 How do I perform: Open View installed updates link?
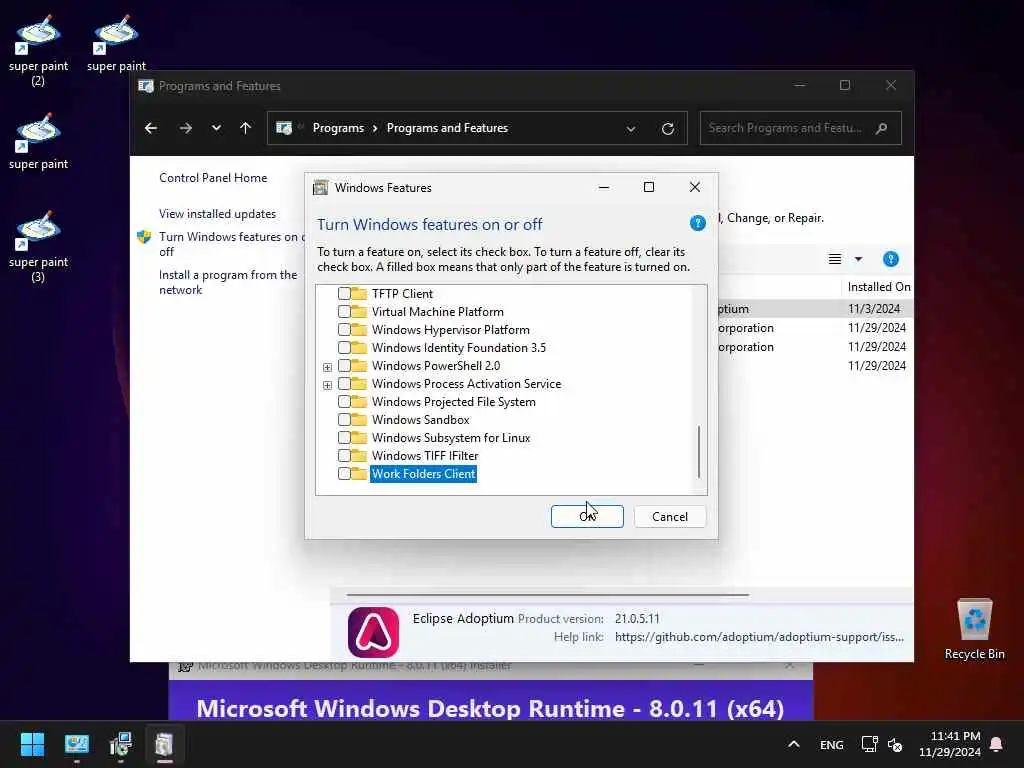(217, 214)
